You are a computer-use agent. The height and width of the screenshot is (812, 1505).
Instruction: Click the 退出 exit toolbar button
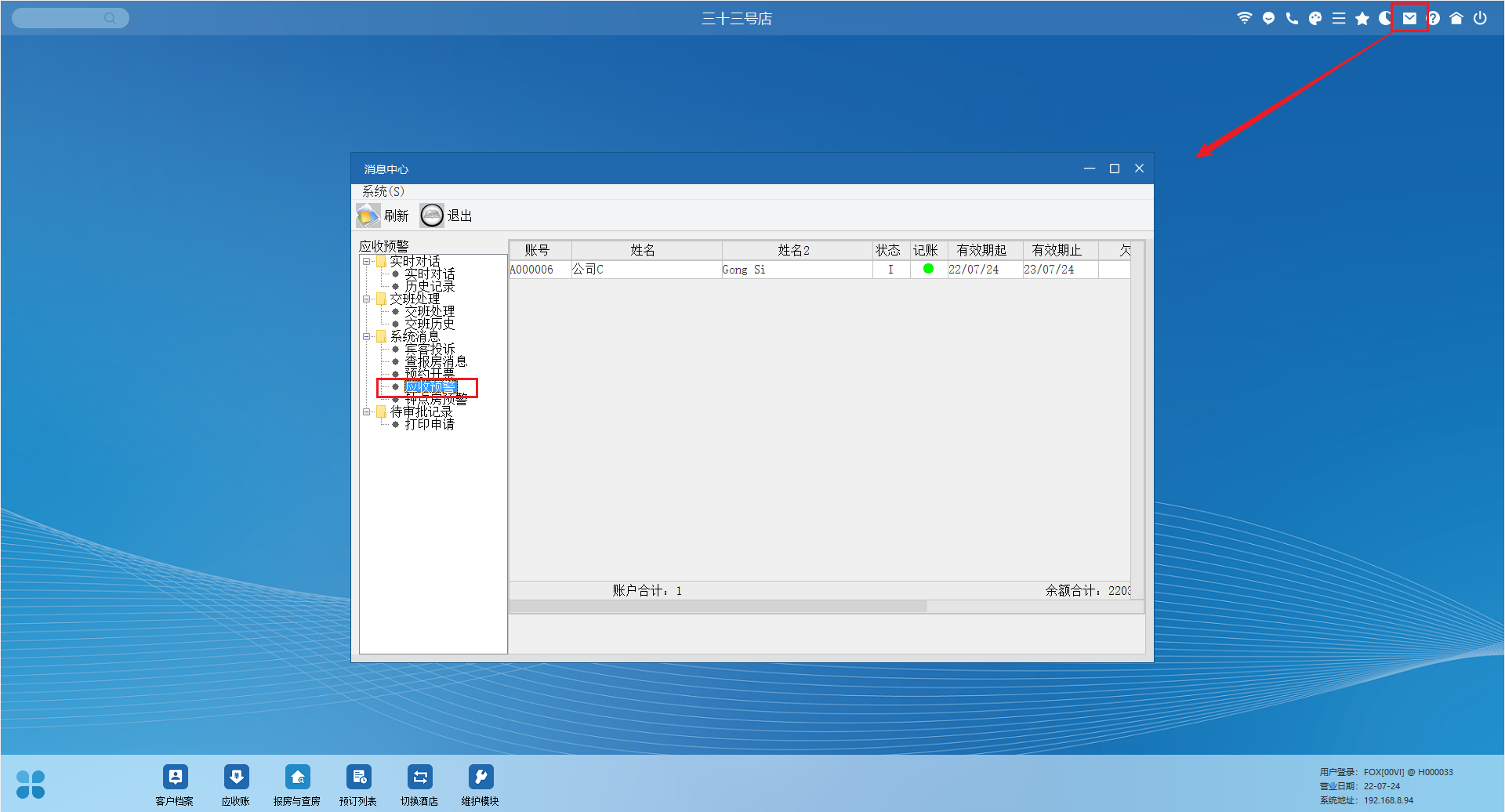coord(446,216)
